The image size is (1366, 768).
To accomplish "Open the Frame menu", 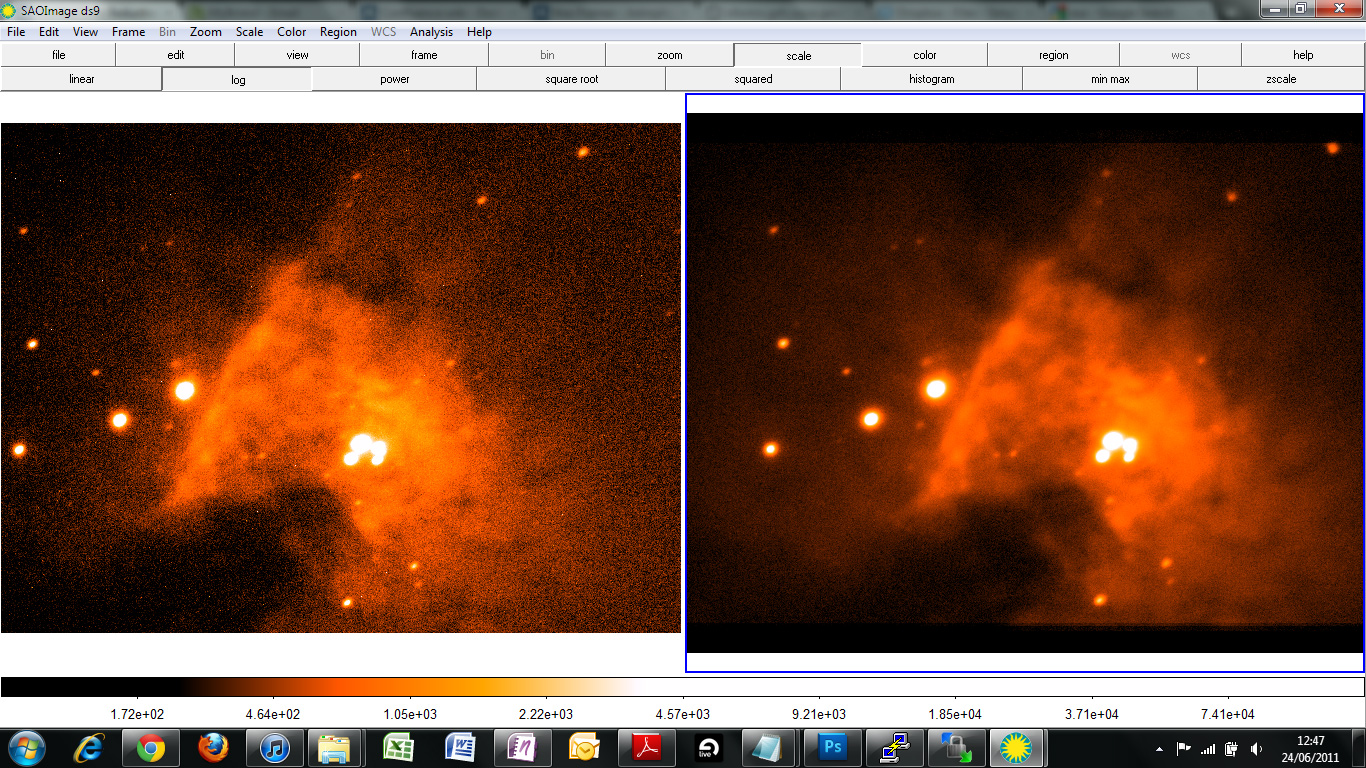I will (128, 32).
